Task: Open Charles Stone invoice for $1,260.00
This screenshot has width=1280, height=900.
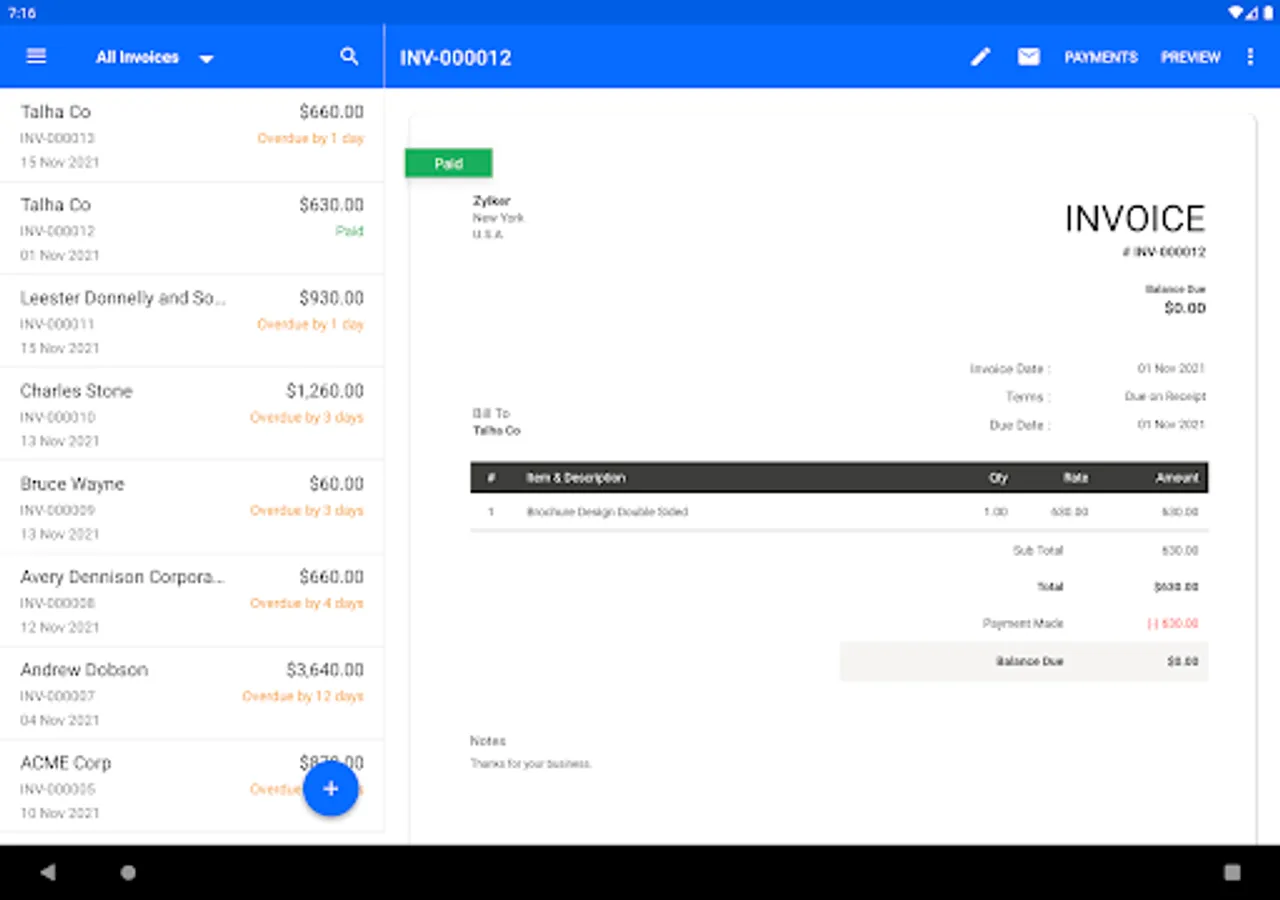Action: [x=191, y=414]
